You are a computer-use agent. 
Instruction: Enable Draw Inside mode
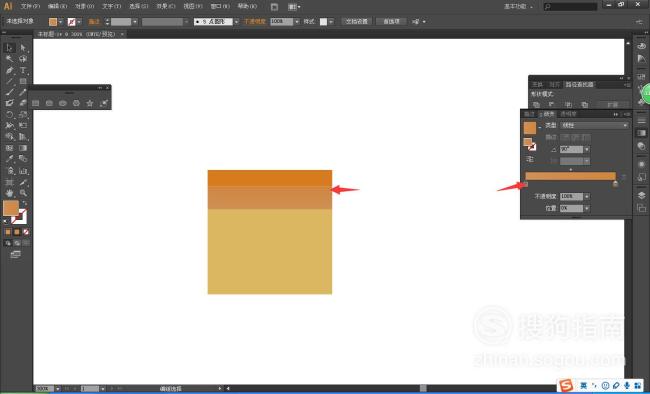coord(26,243)
